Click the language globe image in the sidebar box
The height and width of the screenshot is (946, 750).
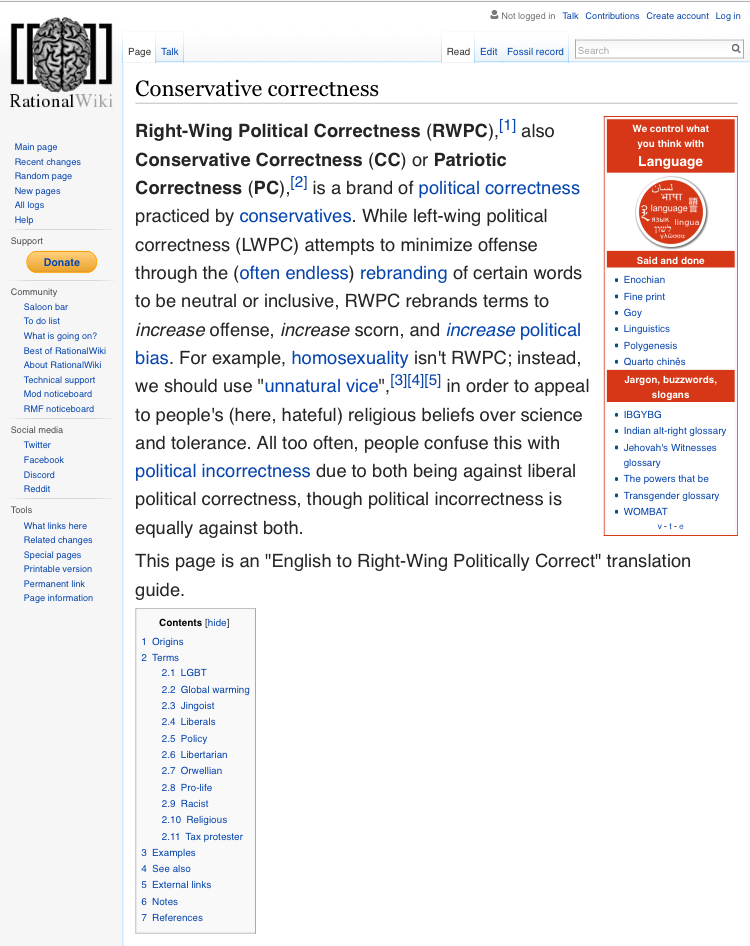670,212
